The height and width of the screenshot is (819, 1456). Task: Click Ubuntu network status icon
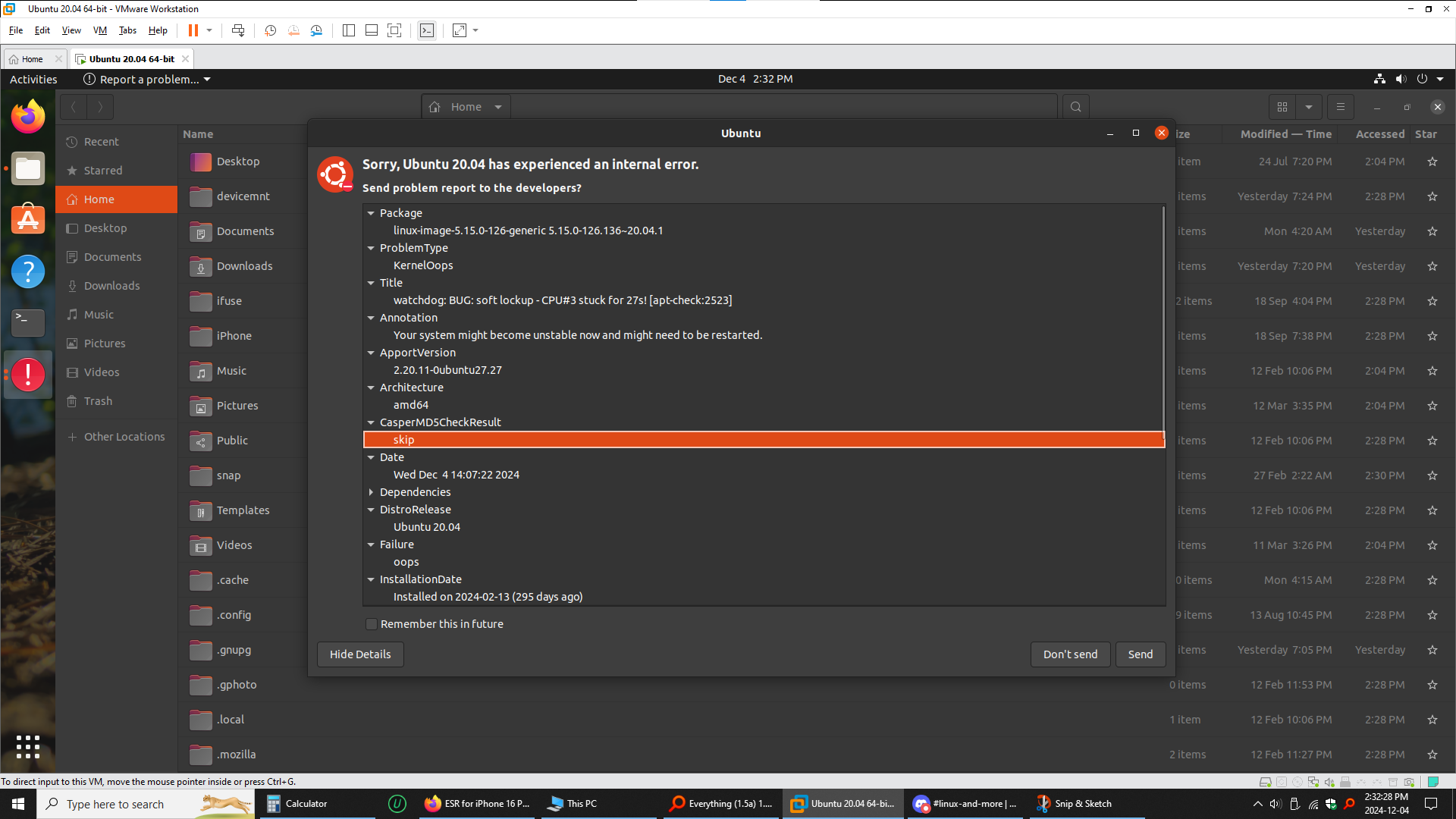pyautogui.click(x=1379, y=79)
